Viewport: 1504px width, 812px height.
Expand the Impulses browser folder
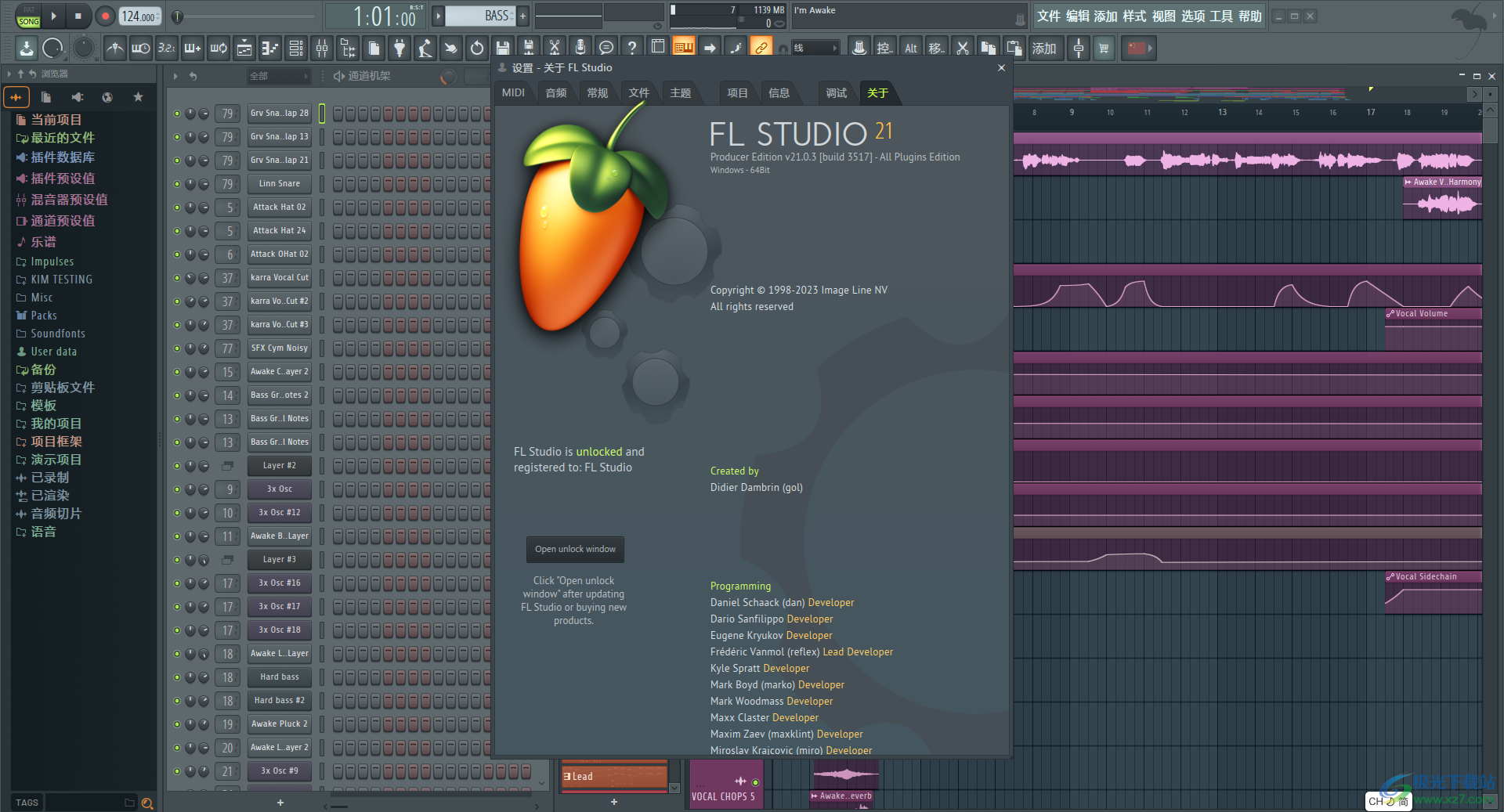click(x=52, y=262)
